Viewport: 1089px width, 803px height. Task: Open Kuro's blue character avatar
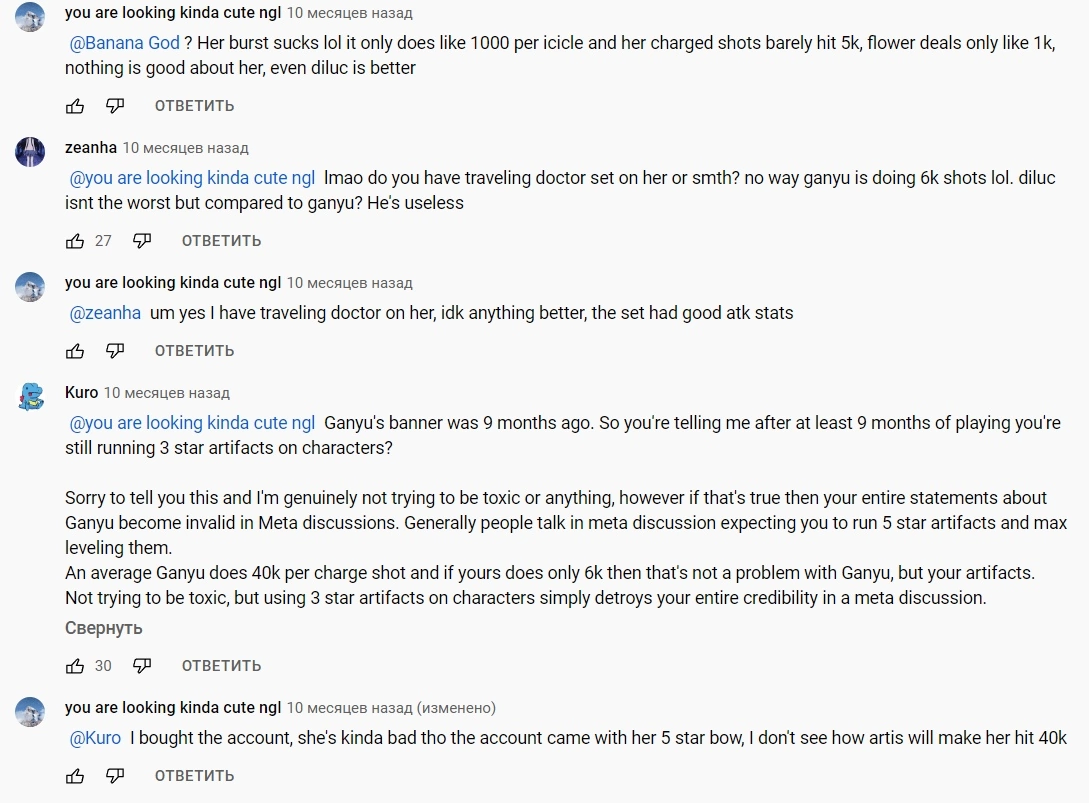pos(31,397)
